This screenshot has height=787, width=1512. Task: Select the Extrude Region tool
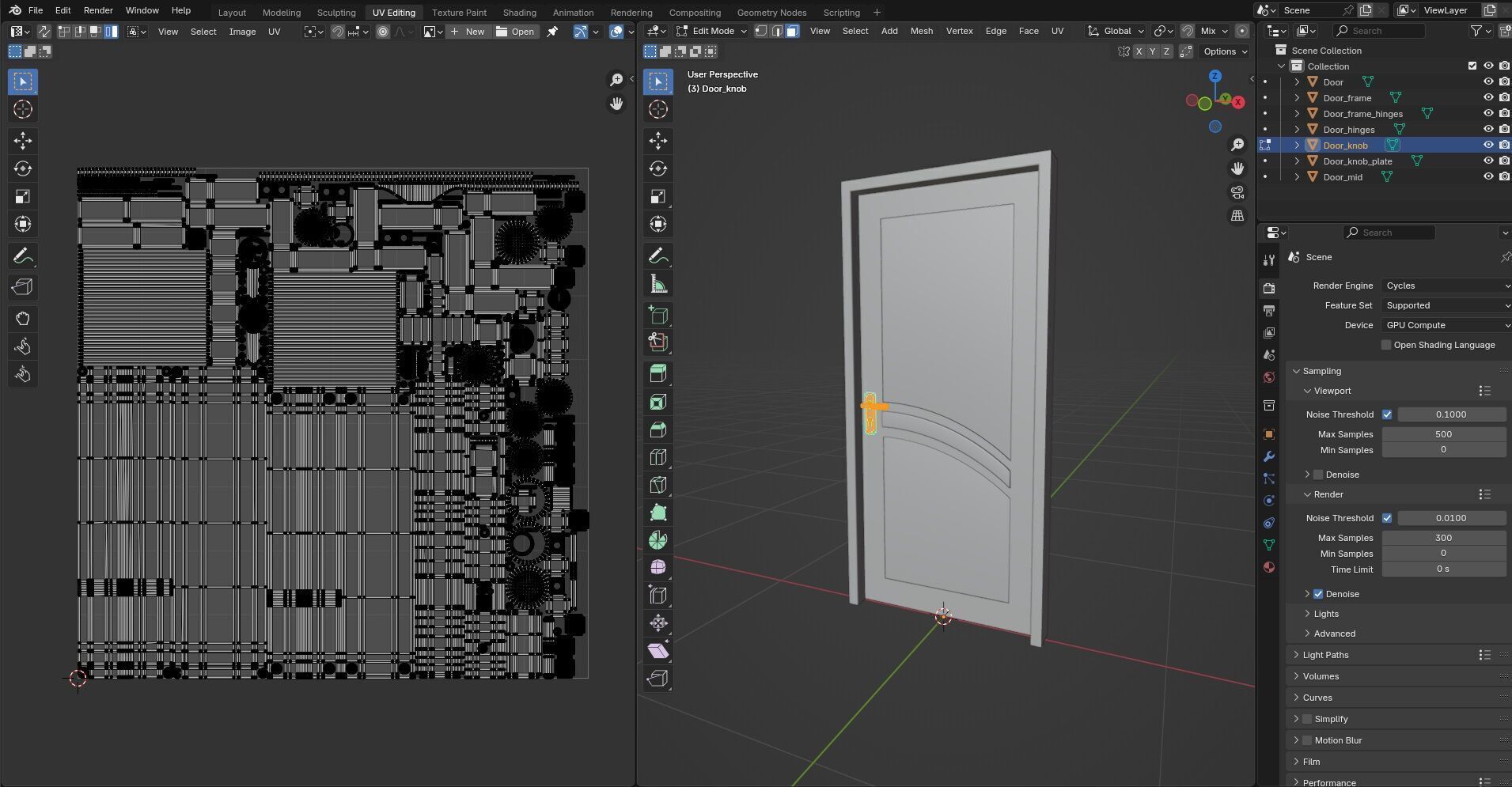click(x=658, y=374)
